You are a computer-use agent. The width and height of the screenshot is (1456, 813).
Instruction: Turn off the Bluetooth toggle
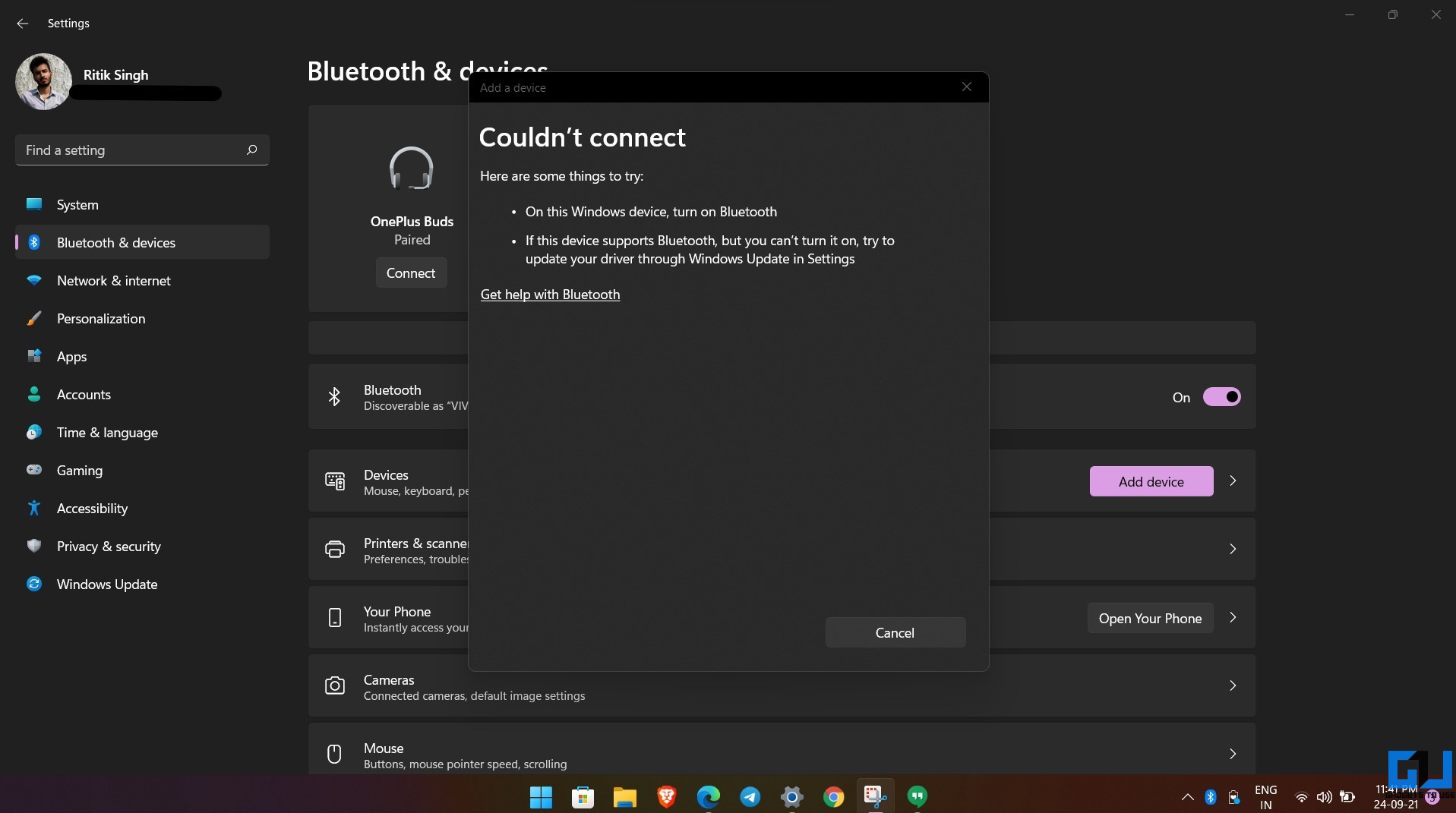1221,396
